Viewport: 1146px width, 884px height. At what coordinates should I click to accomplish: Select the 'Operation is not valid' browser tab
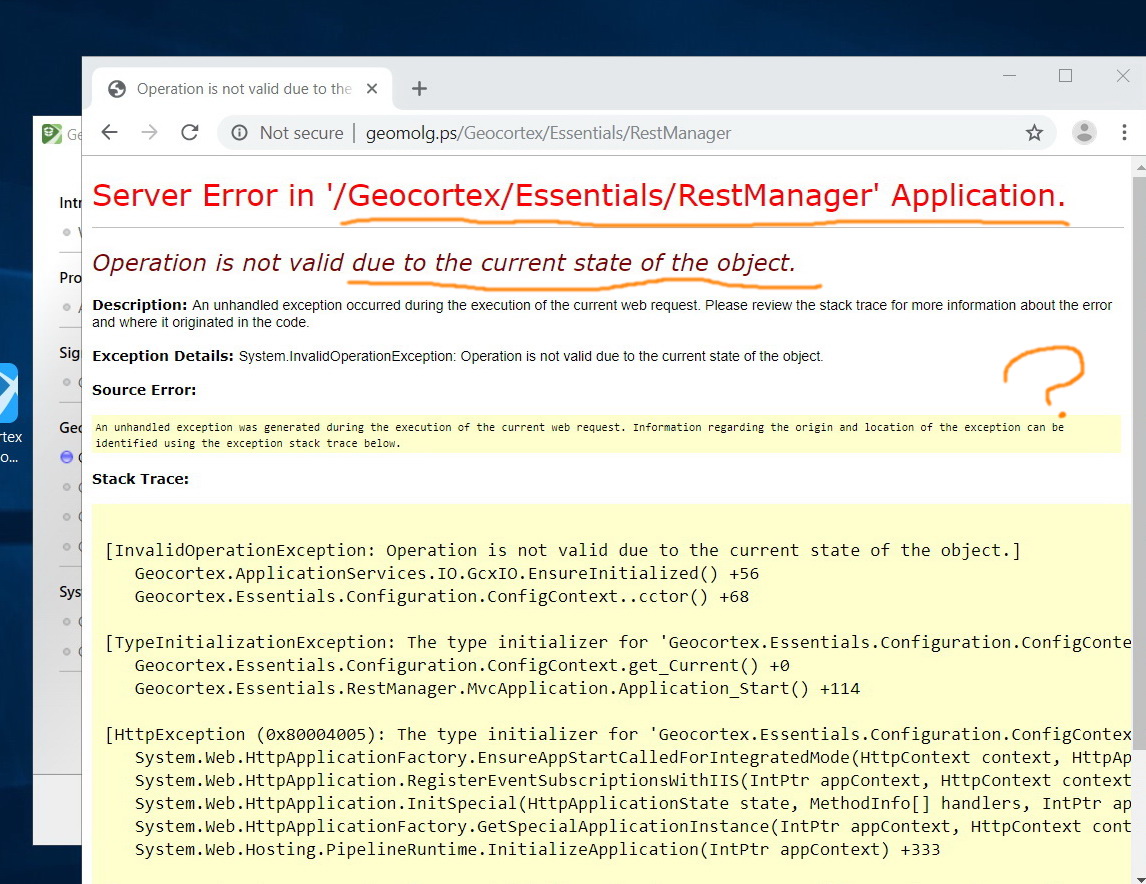[243, 88]
